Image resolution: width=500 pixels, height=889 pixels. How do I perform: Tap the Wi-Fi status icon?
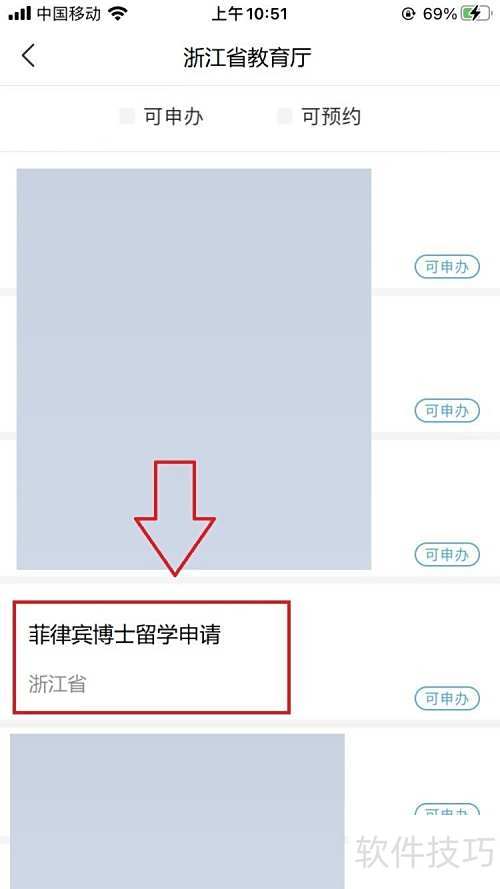[x=118, y=13]
